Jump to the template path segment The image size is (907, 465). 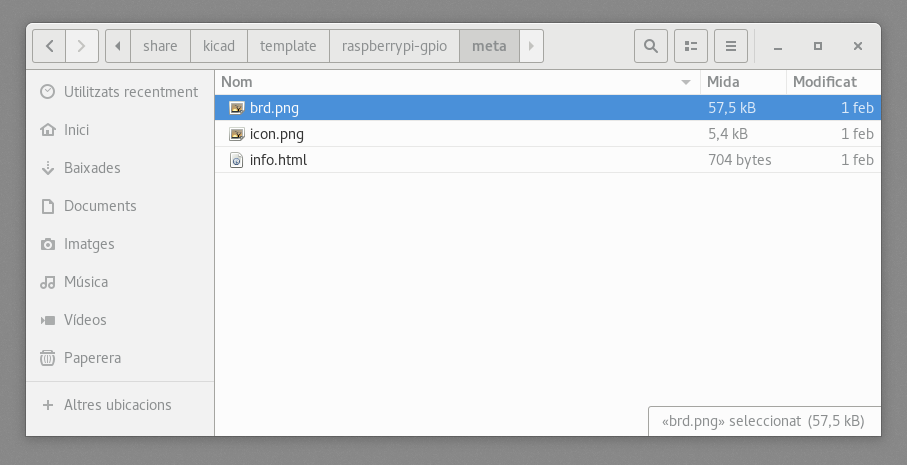click(x=288, y=46)
